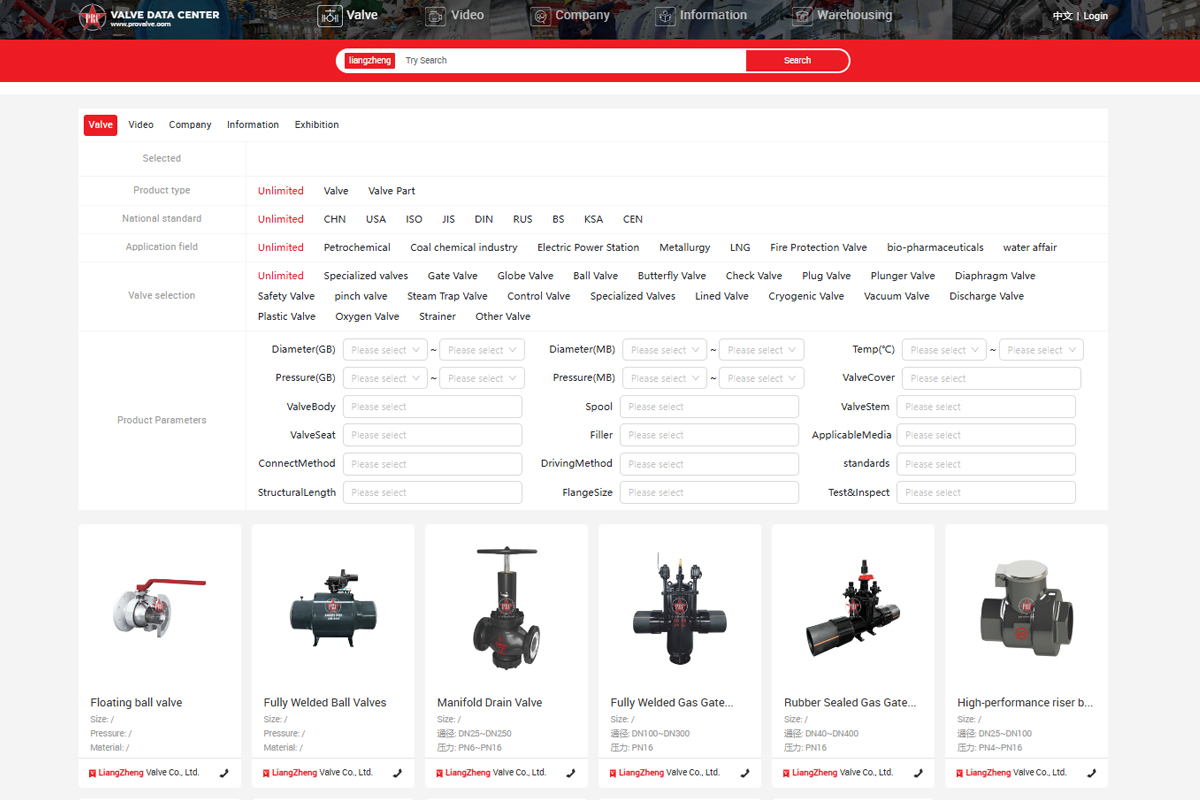Open the Company section in top navigation
This screenshot has width=1200, height=800.
point(571,16)
